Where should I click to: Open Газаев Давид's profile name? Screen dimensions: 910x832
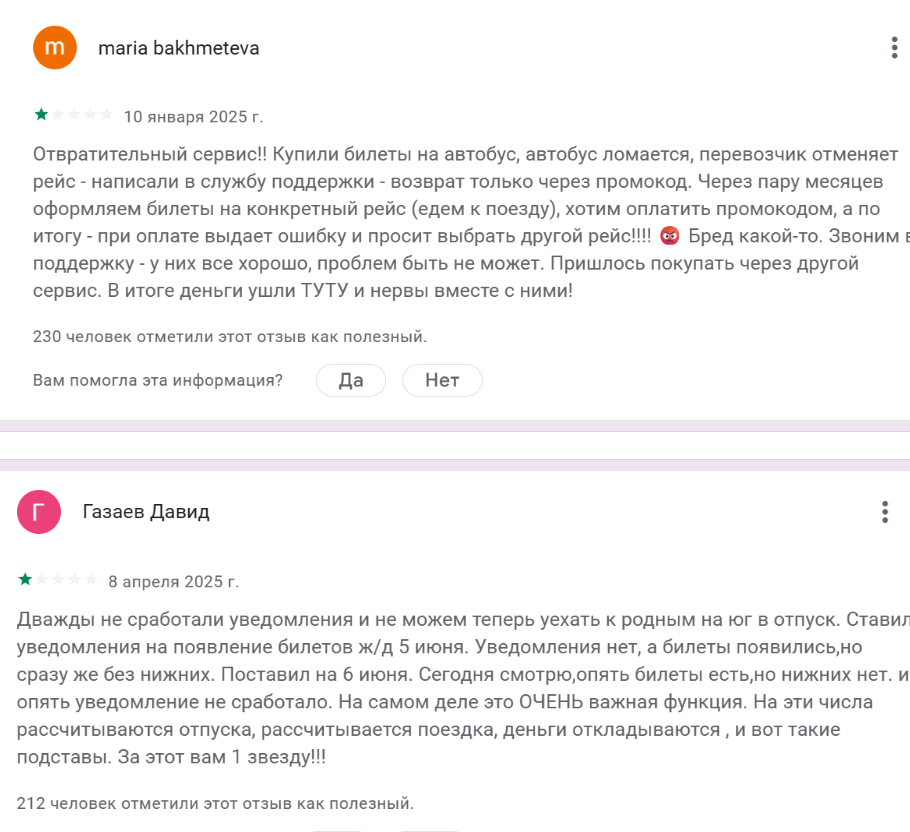(x=146, y=512)
